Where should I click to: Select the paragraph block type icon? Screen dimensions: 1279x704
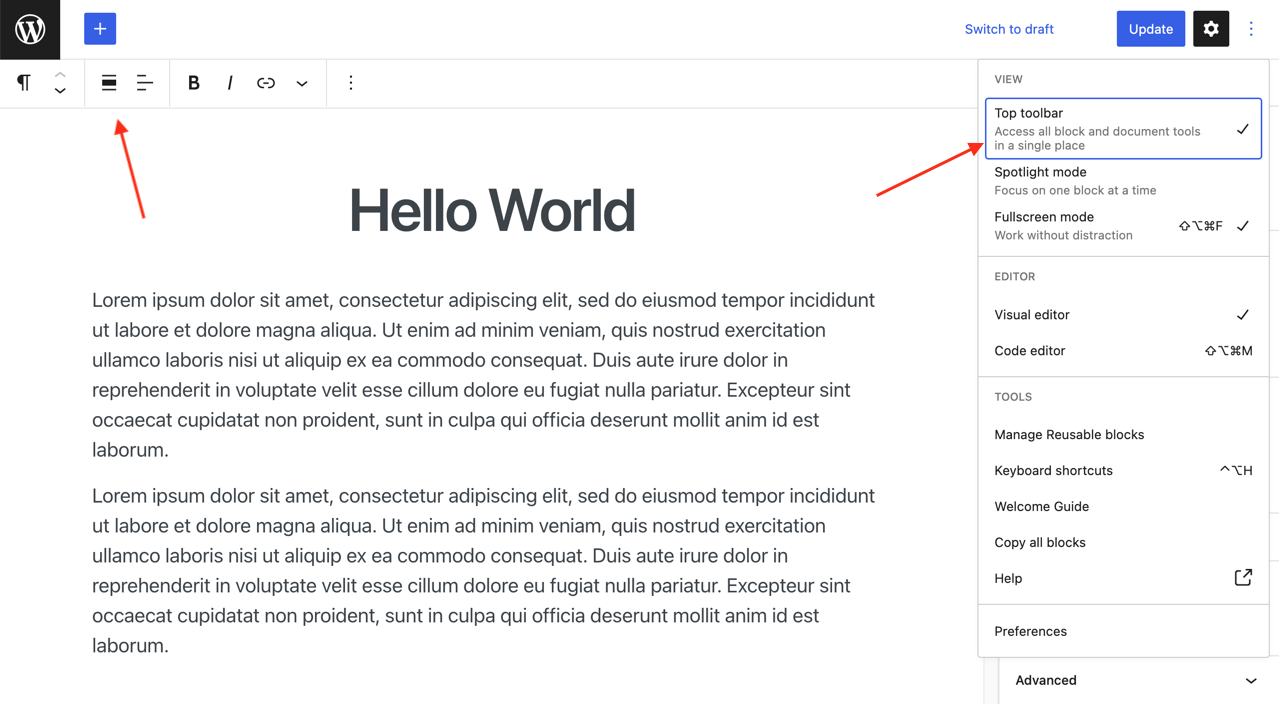click(x=22, y=83)
